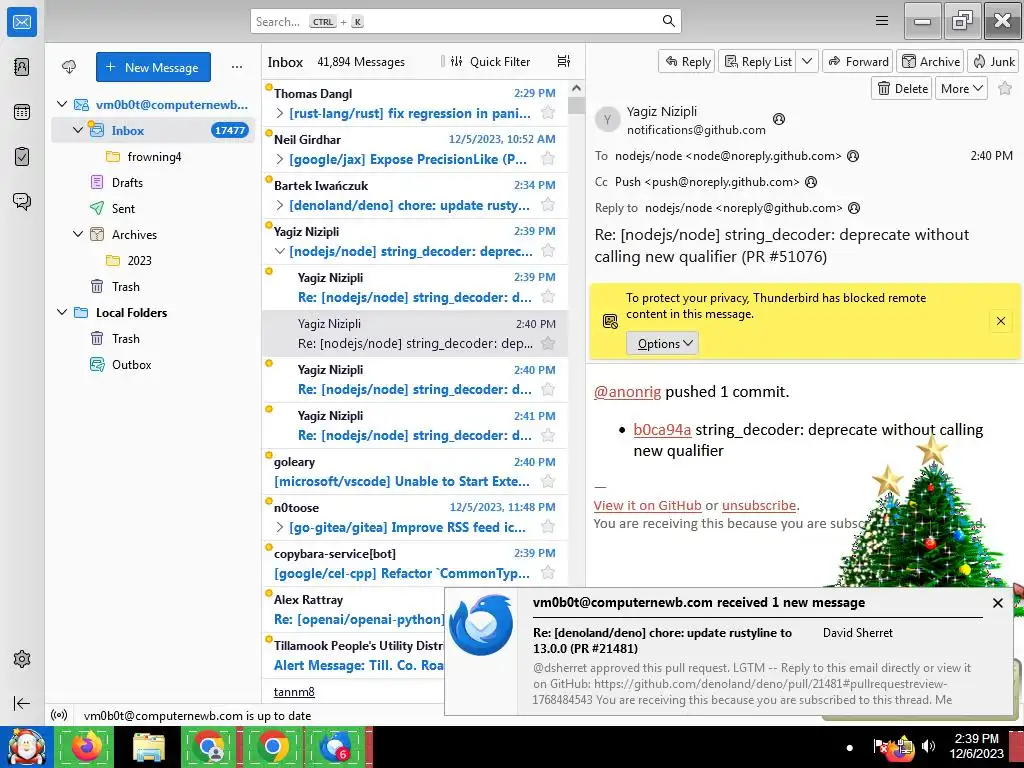Viewport: 1024px width, 768px height.
Task: Open the Tasks space
Action: click(x=22, y=156)
